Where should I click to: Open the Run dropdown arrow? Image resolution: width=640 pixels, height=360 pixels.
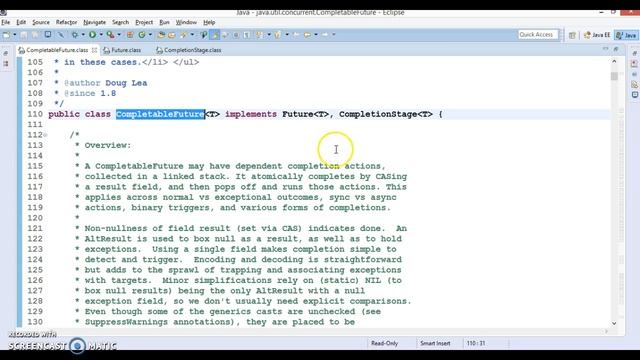pyautogui.click(x=101, y=35)
